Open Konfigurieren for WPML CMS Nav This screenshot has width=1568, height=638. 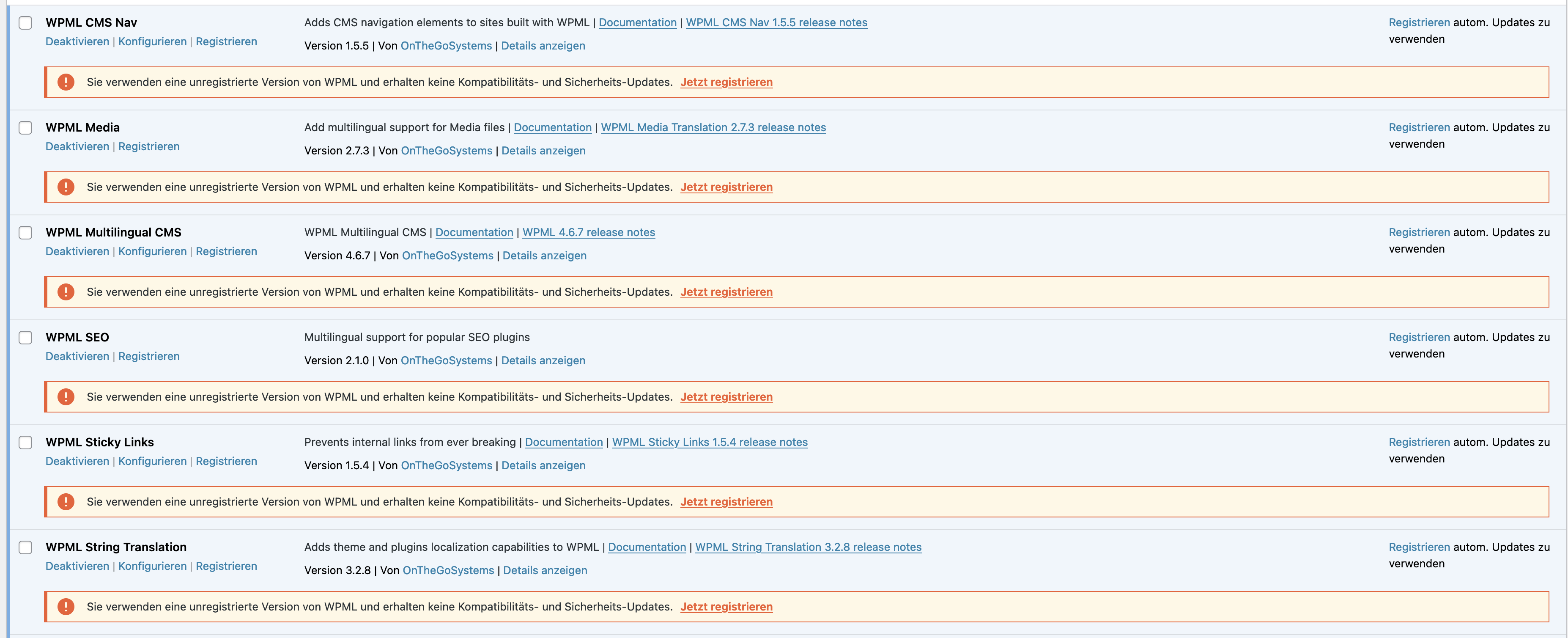point(152,41)
